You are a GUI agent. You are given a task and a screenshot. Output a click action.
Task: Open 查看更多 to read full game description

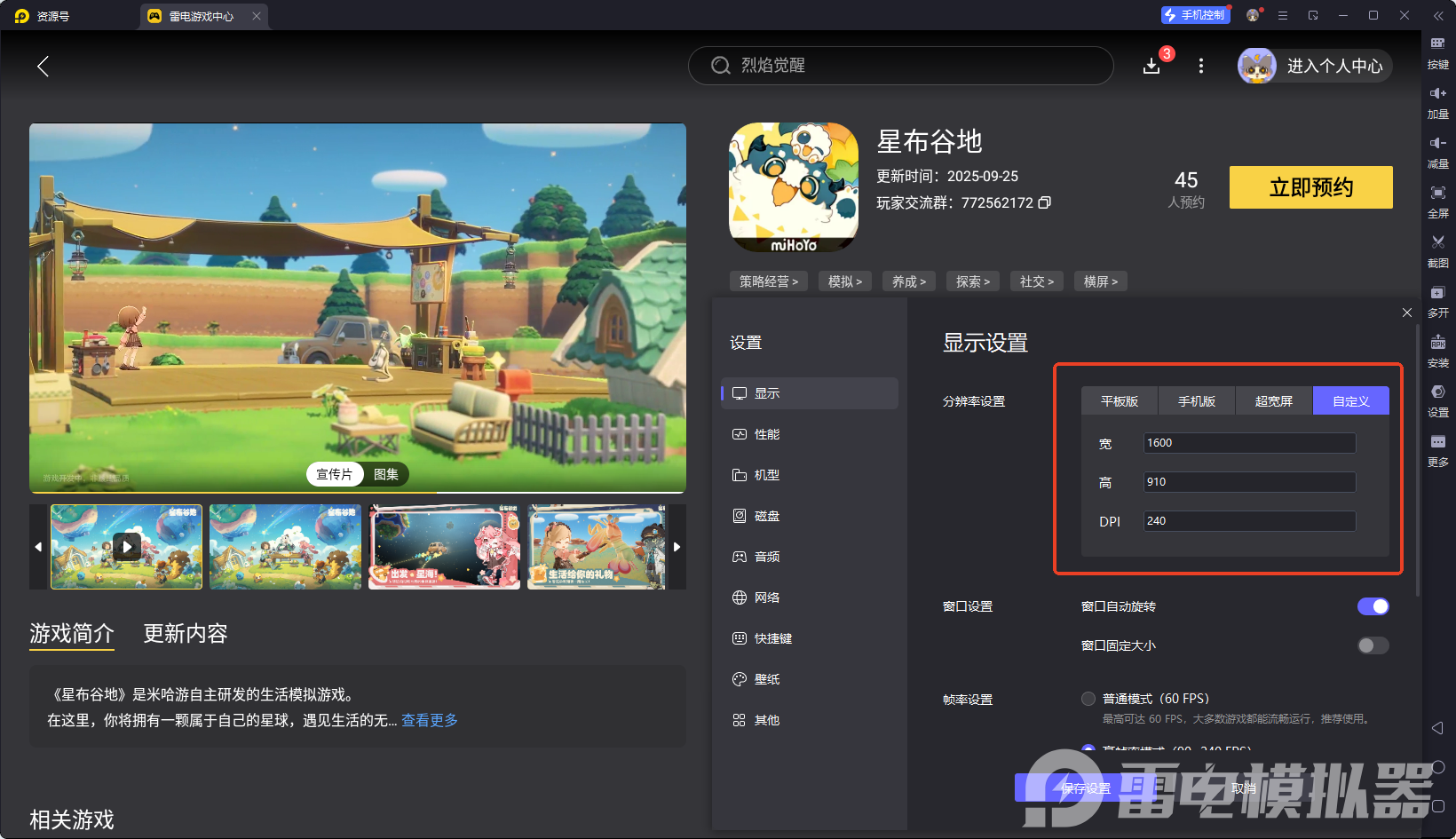click(x=429, y=720)
